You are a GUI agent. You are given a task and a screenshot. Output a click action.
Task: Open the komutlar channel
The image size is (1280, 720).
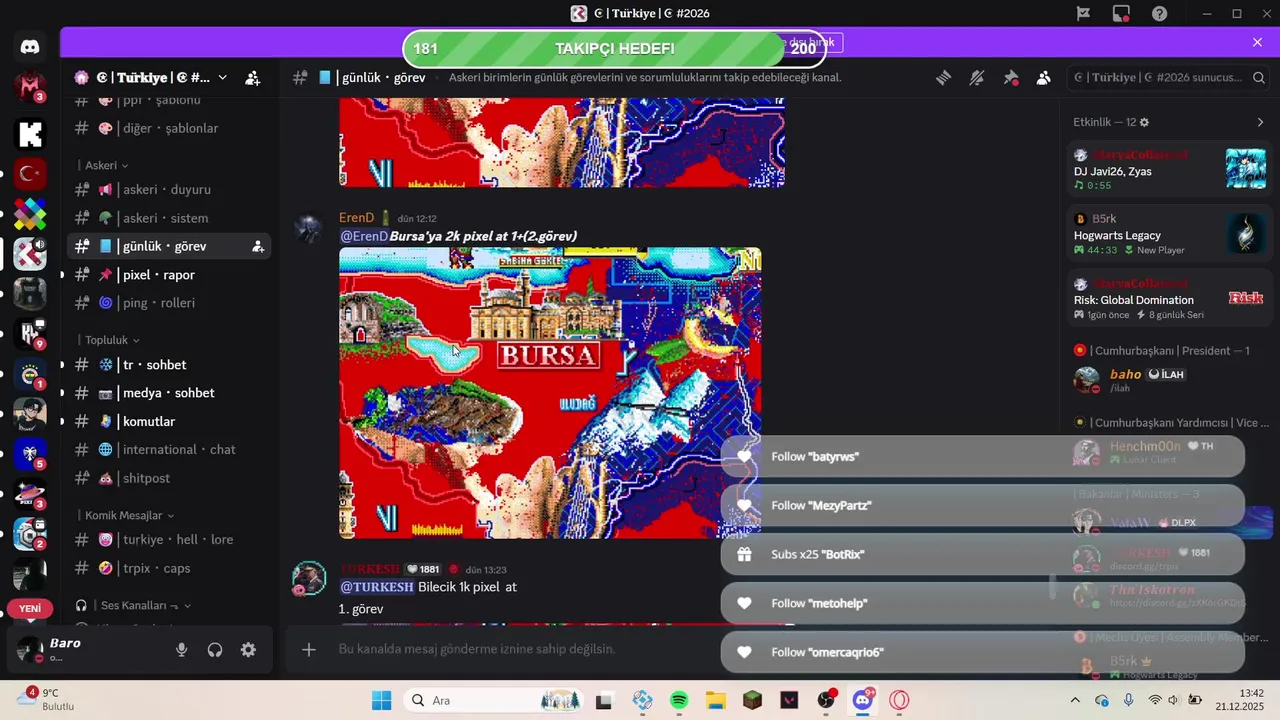click(168, 421)
